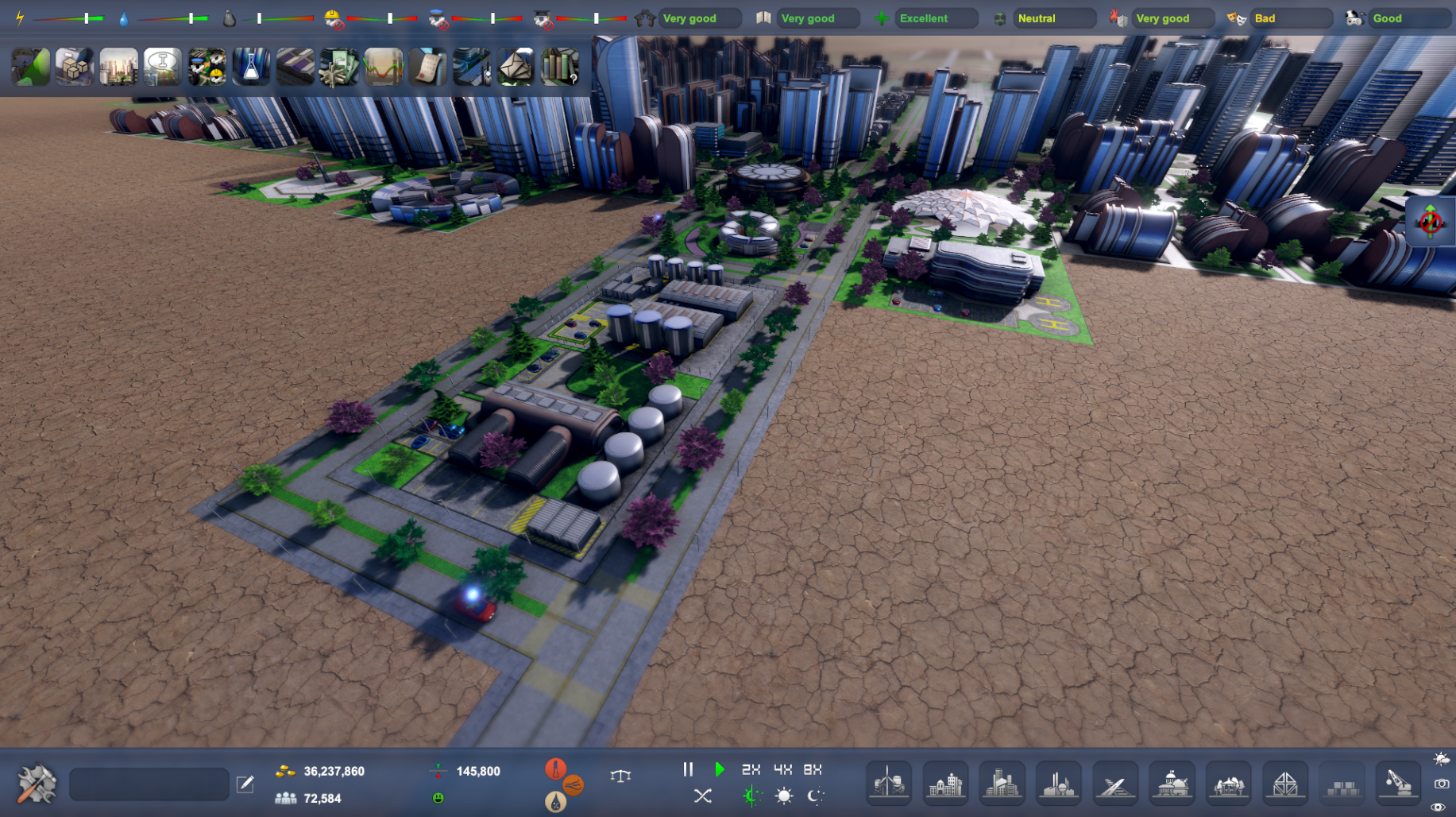Click the balance scales icon
This screenshot has width=1456, height=817.
(x=620, y=776)
